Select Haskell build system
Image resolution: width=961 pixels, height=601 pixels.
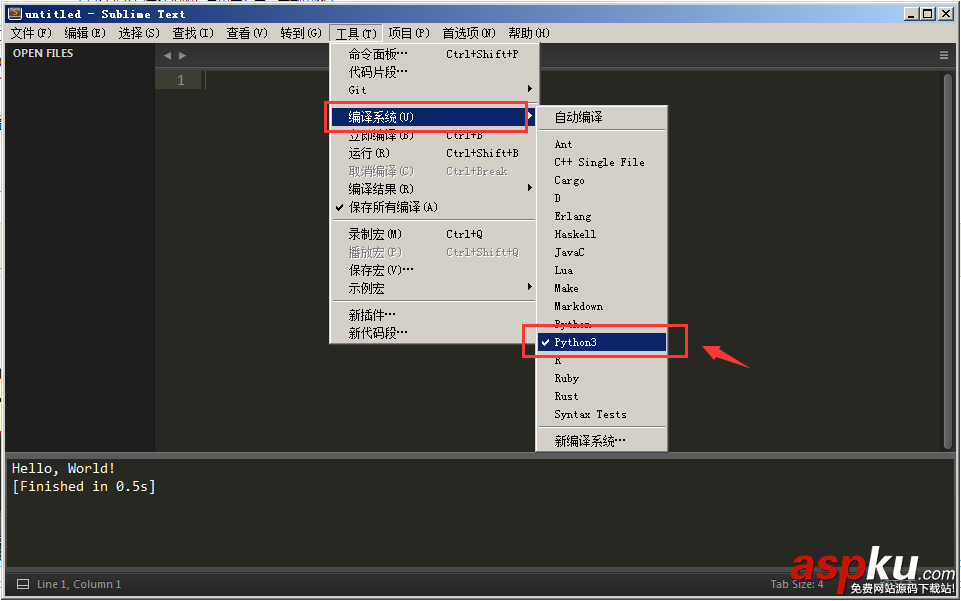(602, 234)
